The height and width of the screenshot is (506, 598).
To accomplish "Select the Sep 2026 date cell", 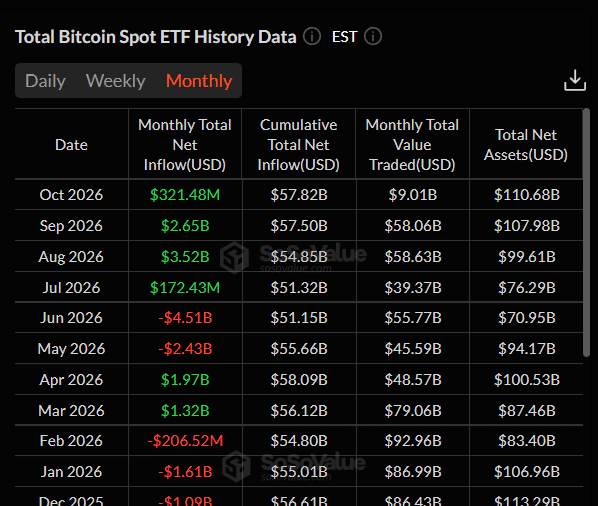I will (71, 226).
